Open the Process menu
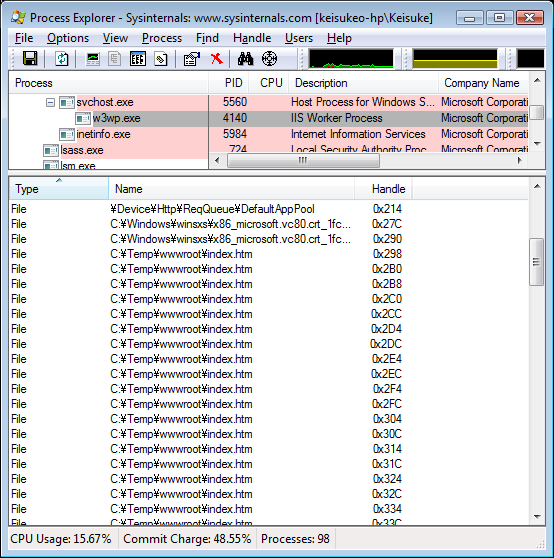The width and height of the screenshot is (554, 558). coord(162,38)
